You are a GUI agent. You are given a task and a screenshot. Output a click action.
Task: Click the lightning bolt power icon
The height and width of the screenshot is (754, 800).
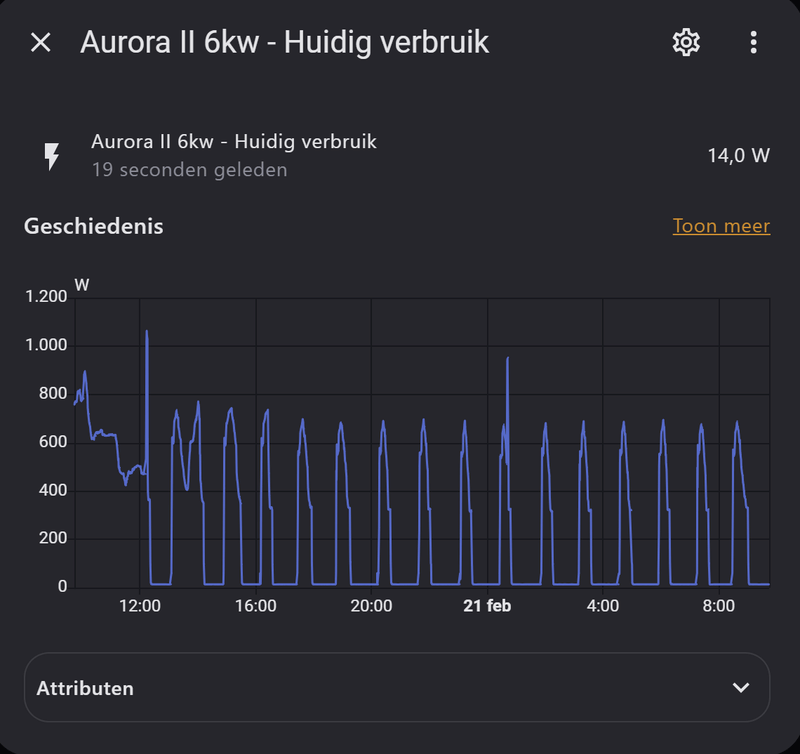pyautogui.click(x=52, y=156)
